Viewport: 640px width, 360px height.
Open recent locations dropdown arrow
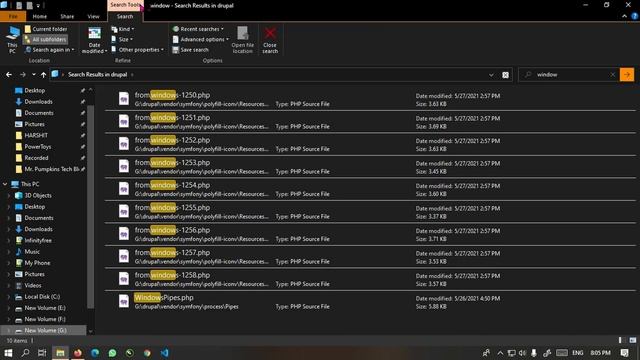coord(33,75)
